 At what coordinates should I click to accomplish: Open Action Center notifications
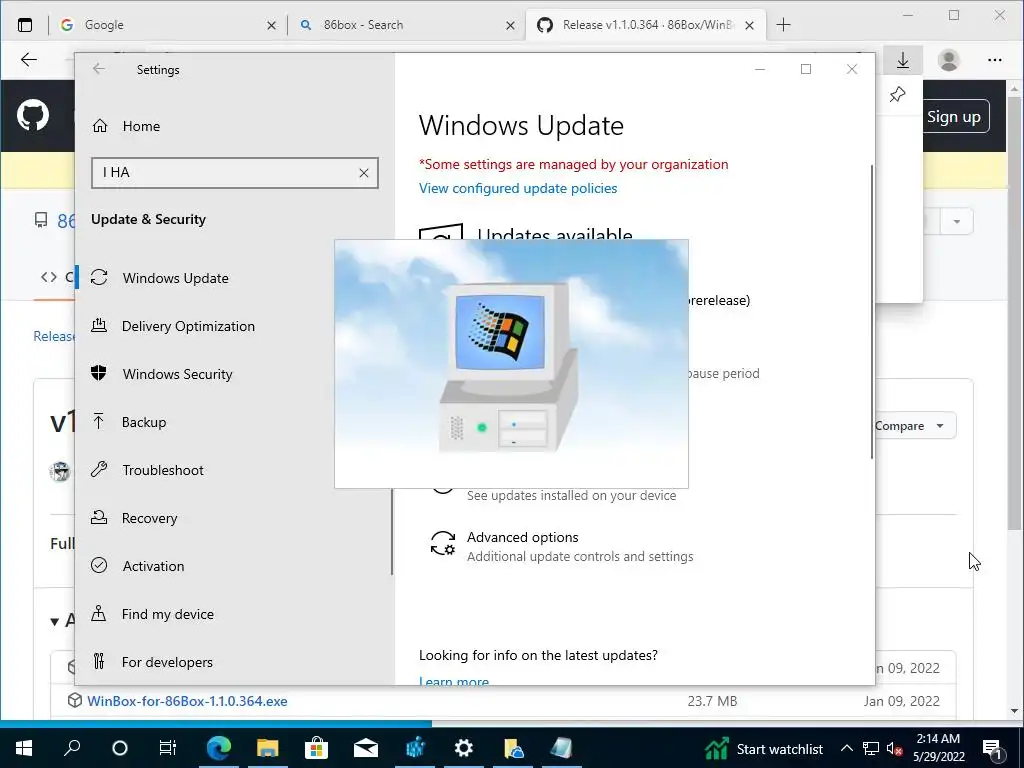tap(993, 749)
